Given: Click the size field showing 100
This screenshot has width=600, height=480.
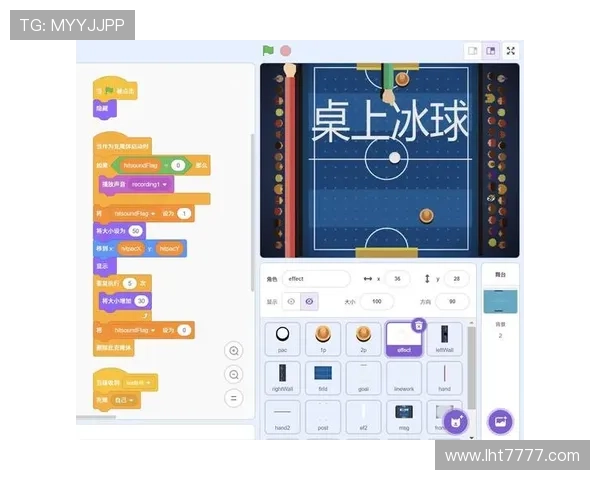Looking at the screenshot, I should (x=377, y=302).
